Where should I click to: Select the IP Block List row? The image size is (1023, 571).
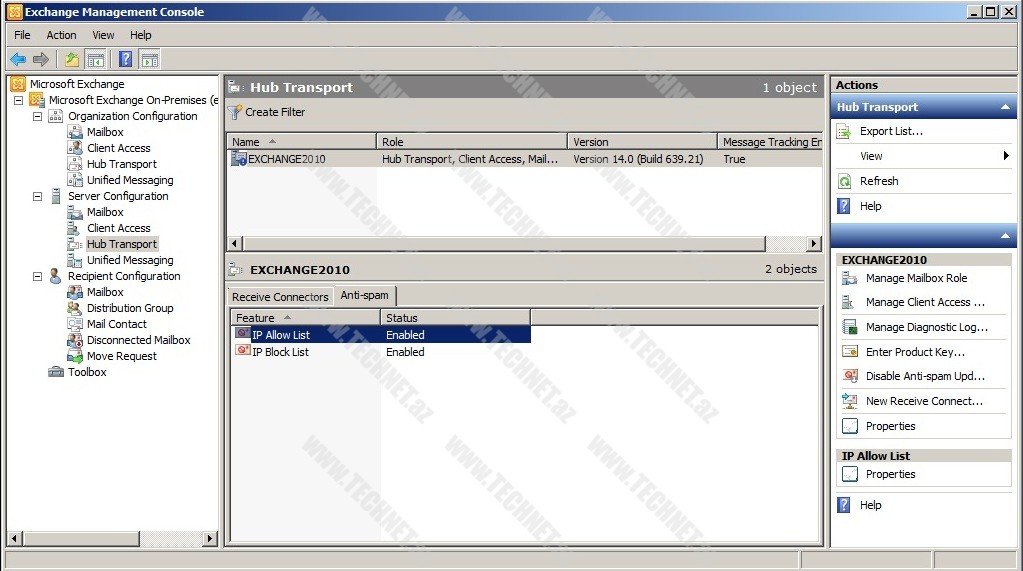pyautogui.click(x=280, y=352)
